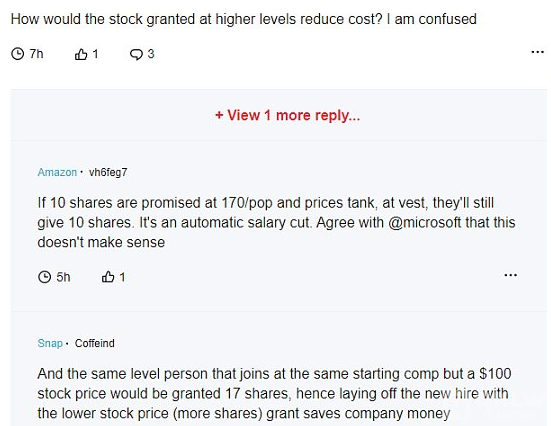
Task: Open the top post's three-dot menu
Action: [x=537, y=52]
